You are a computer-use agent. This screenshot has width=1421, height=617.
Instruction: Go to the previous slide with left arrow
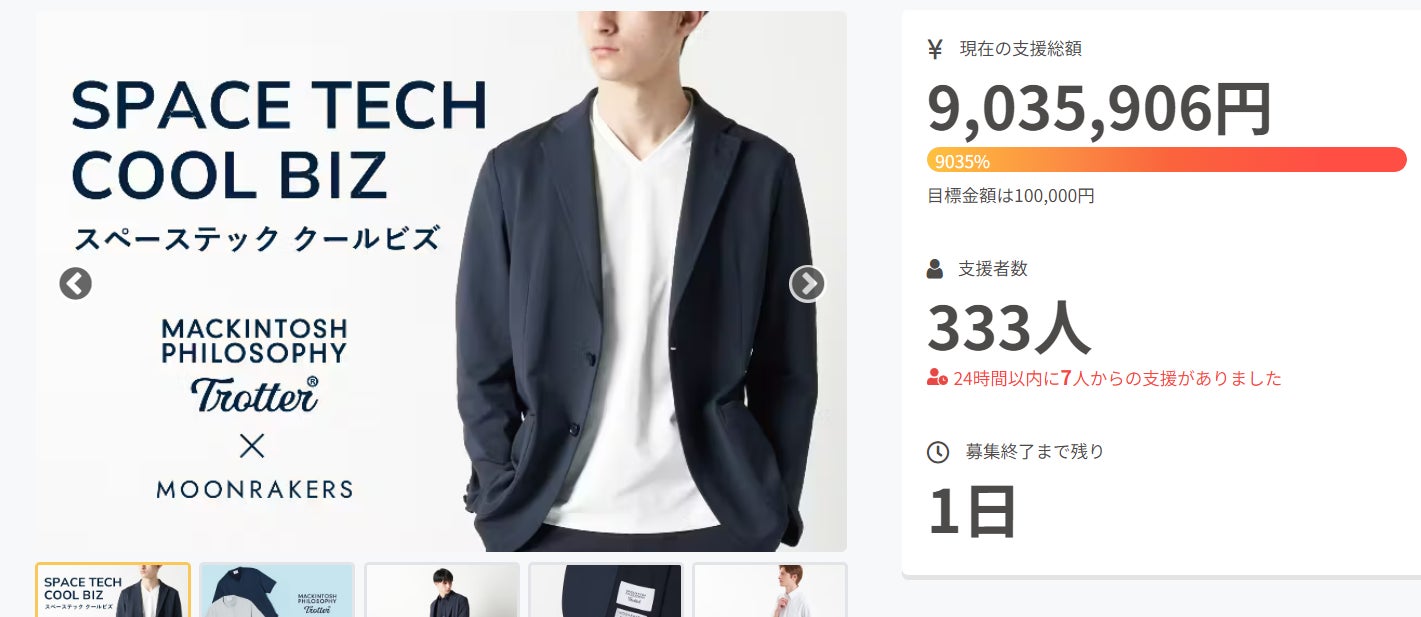pos(75,284)
